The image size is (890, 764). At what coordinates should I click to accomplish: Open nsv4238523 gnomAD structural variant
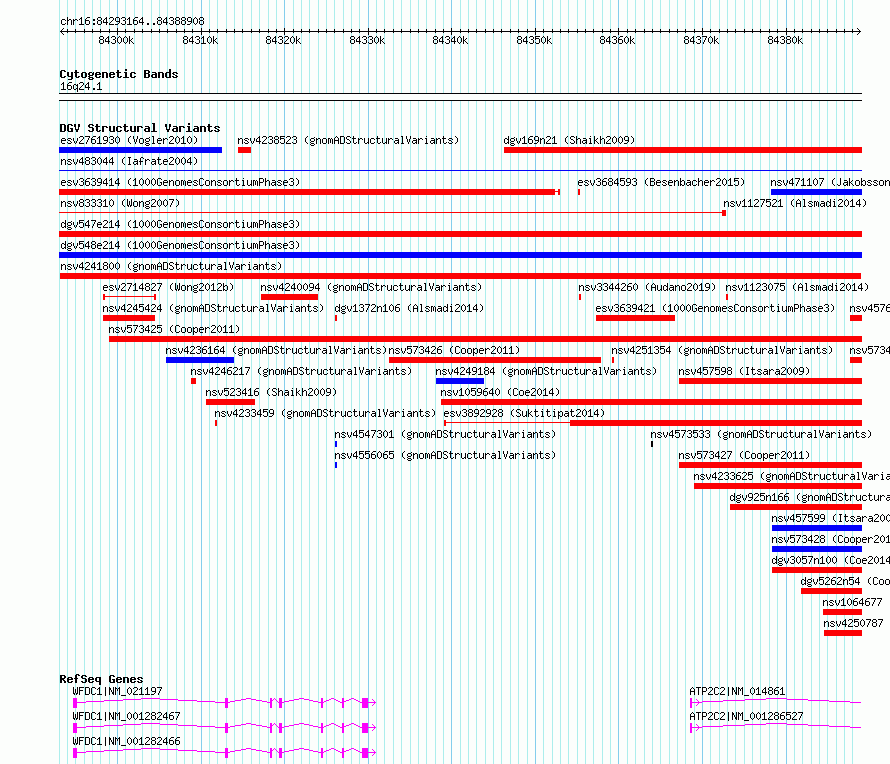(x=348, y=140)
